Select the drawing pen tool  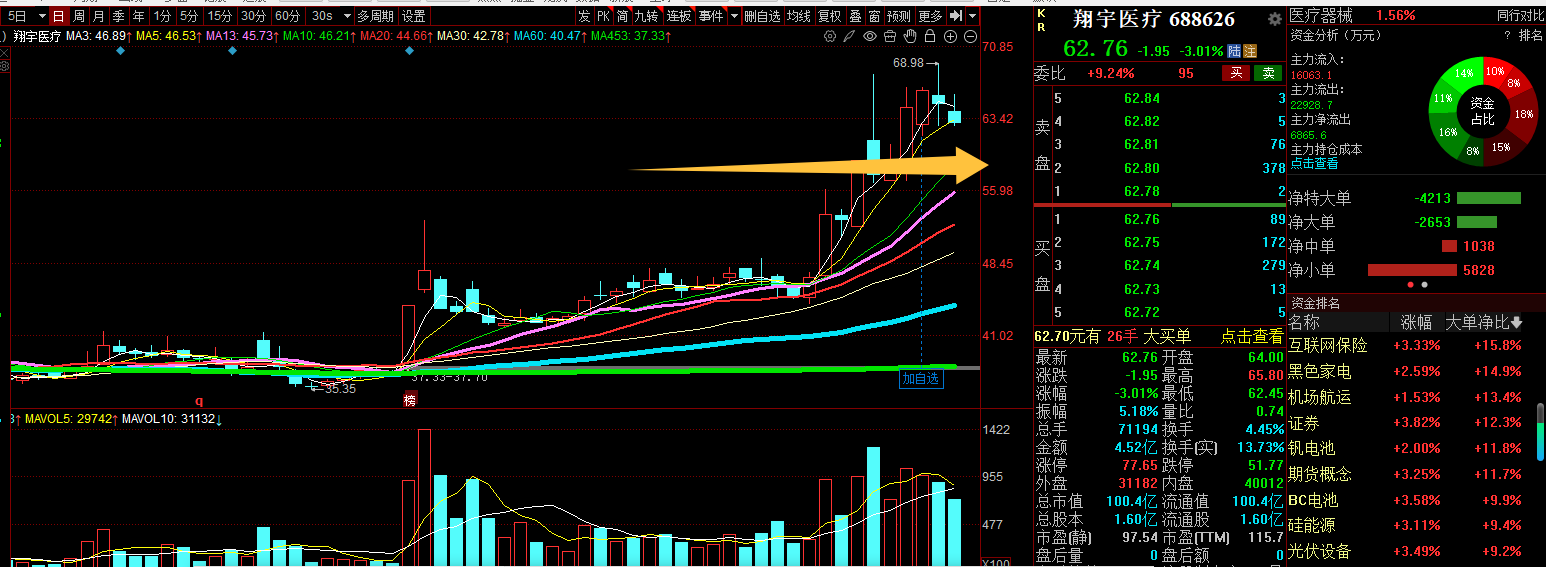click(849, 36)
